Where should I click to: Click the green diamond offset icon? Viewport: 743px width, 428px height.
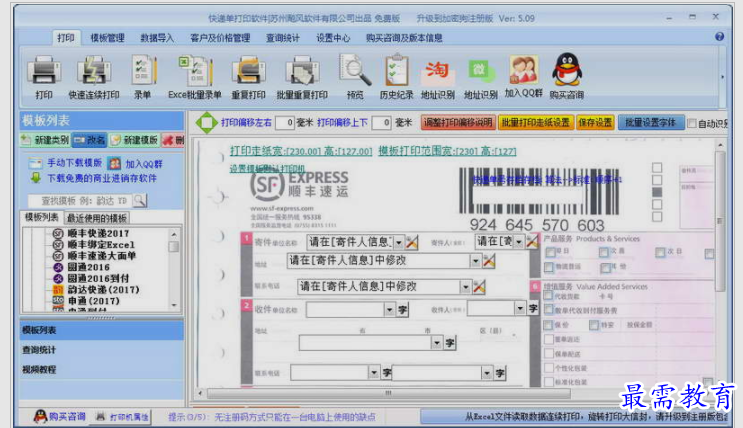(206, 123)
